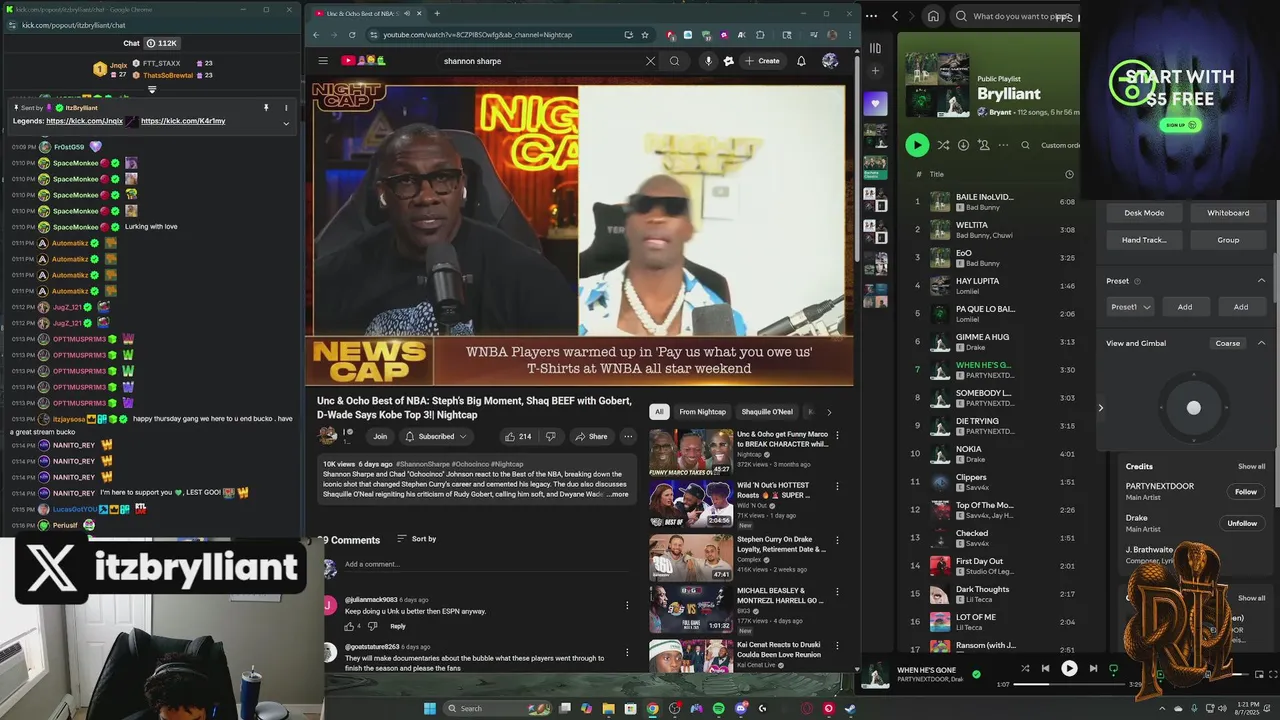Search within the Brylliant playlist
The width and height of the screenshot is (1280, 720).
(1025, 145)
